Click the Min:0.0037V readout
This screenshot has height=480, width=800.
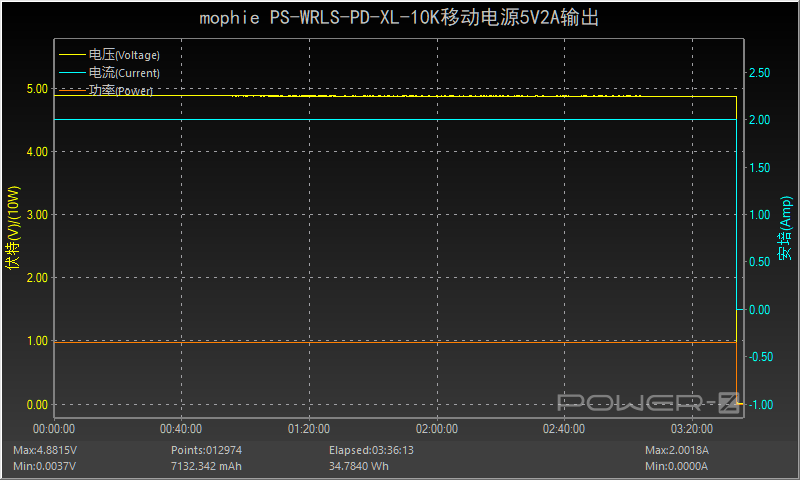click(x=44, y=466)
